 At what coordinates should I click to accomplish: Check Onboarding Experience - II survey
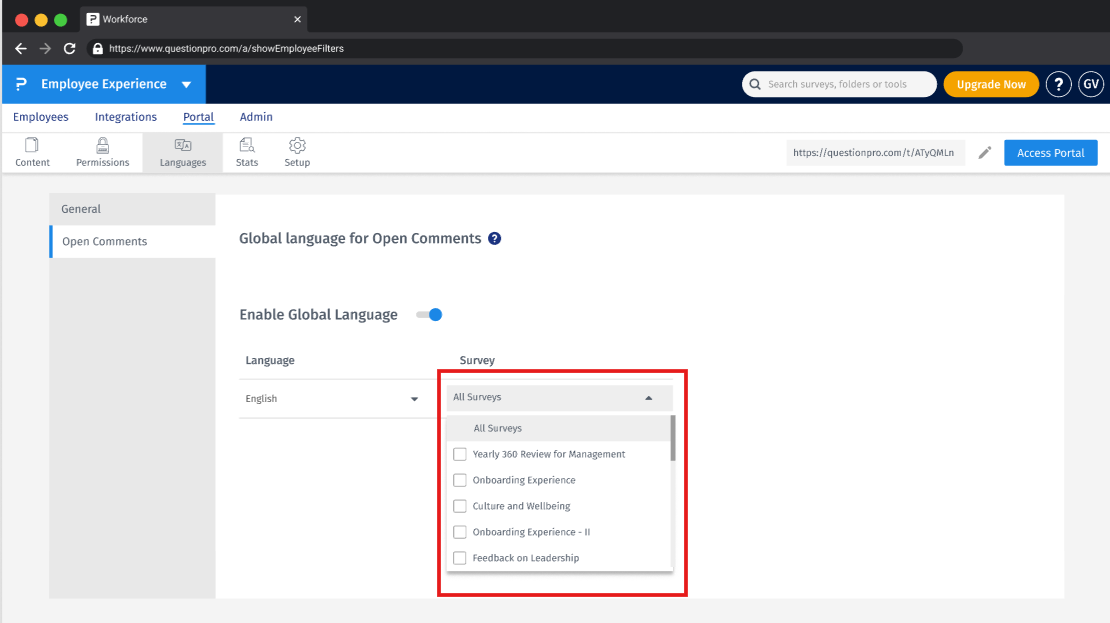coord(459,532)
